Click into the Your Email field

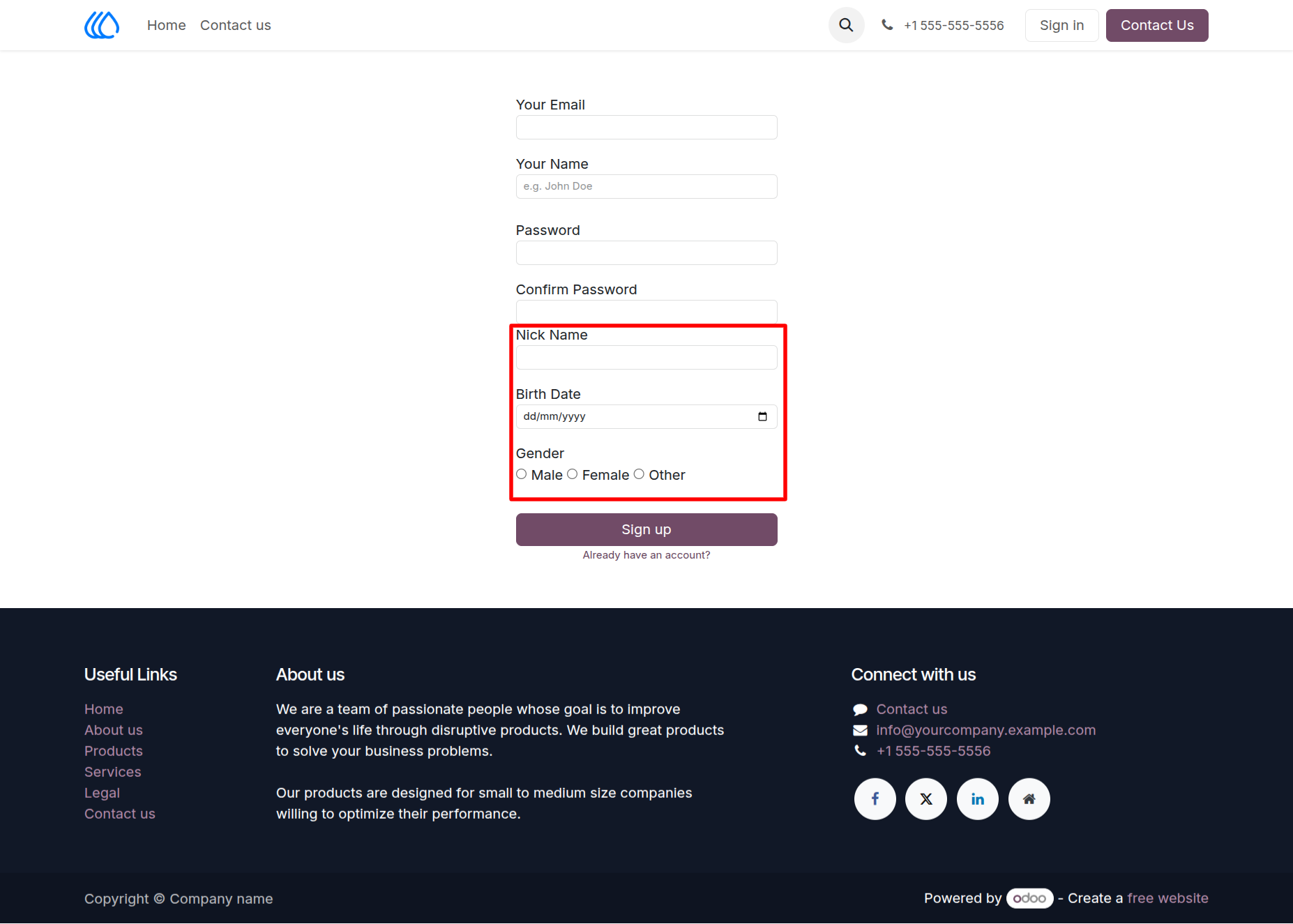646,128
